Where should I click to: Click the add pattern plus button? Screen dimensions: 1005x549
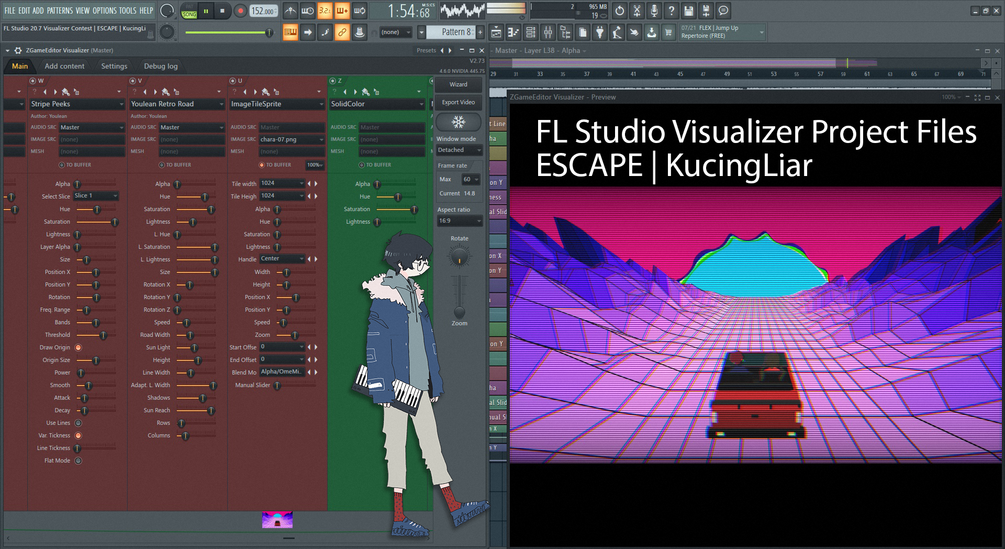[x=480, y=31]
